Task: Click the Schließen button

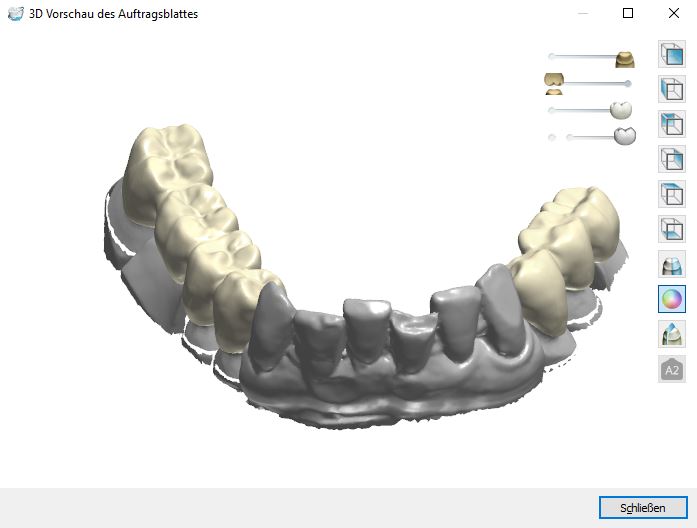Action: click(643, 508)
